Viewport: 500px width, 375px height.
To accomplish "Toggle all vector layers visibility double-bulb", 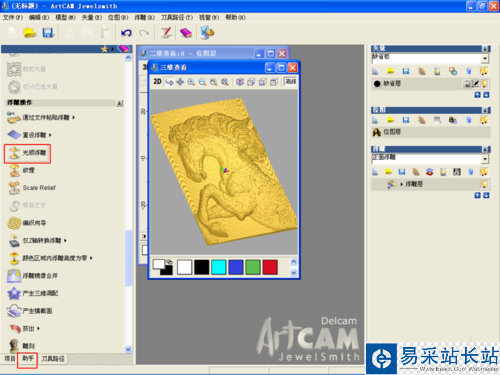I will click(x=484, y=71).
